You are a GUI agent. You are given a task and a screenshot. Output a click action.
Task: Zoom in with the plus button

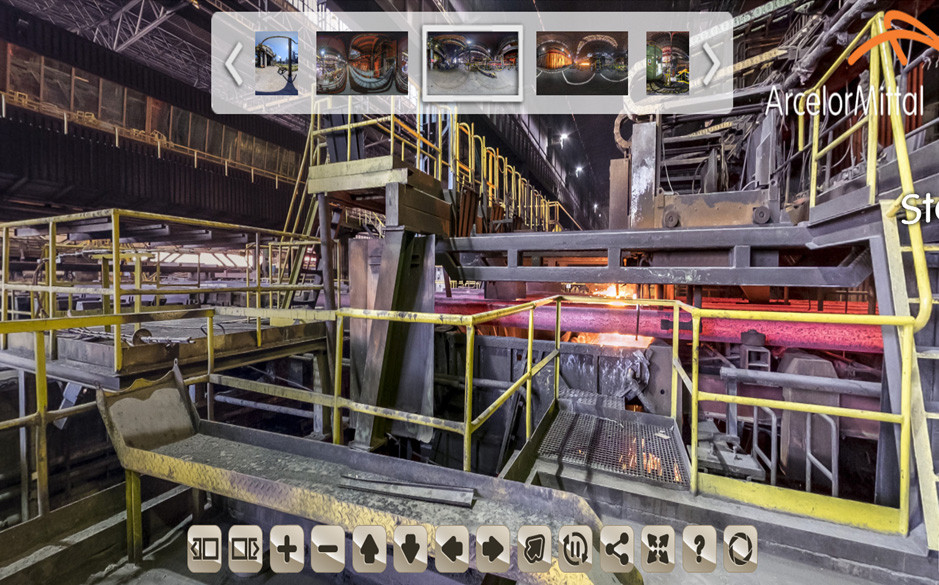(x=287, y=549)
